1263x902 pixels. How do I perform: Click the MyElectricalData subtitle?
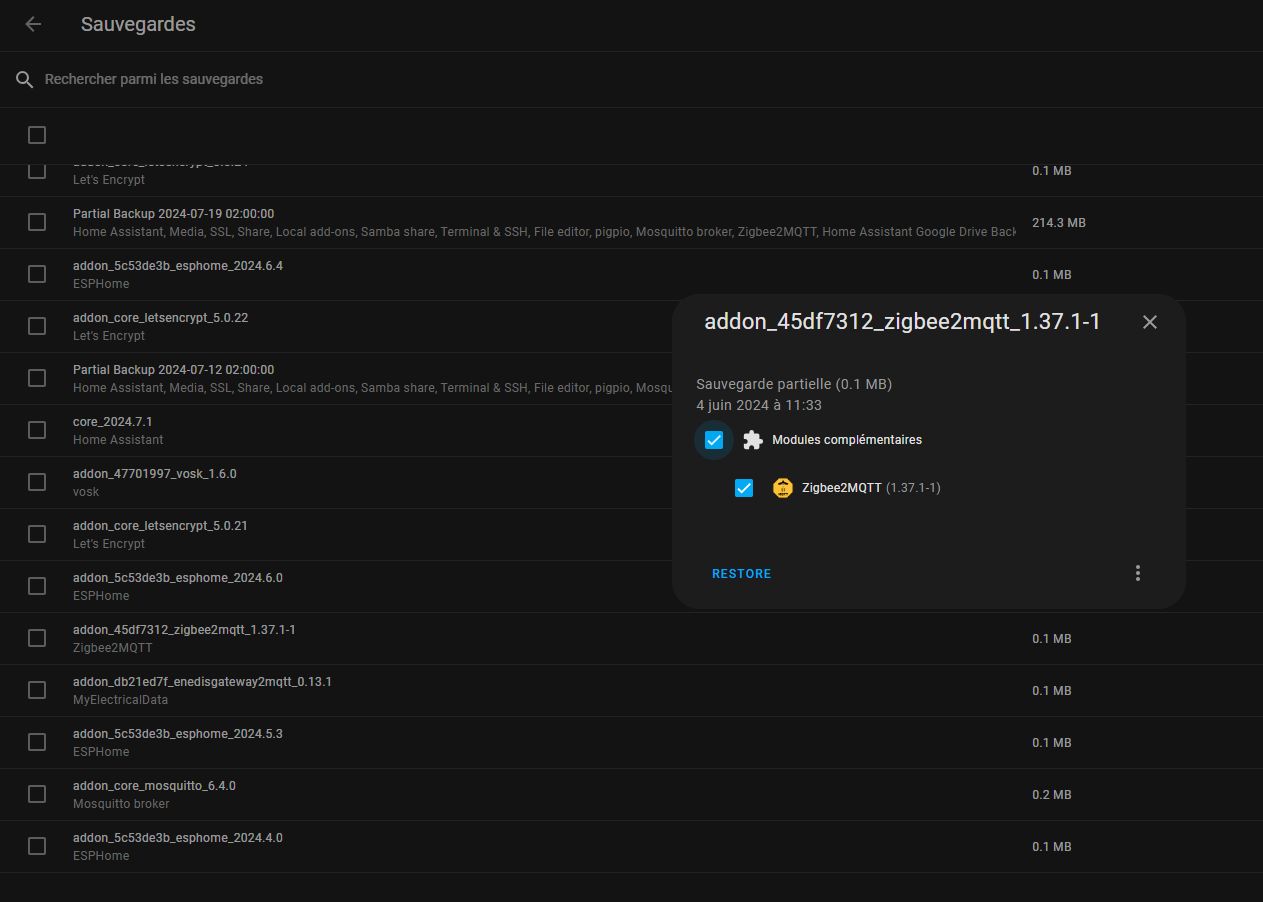click(x=120, y=700)
